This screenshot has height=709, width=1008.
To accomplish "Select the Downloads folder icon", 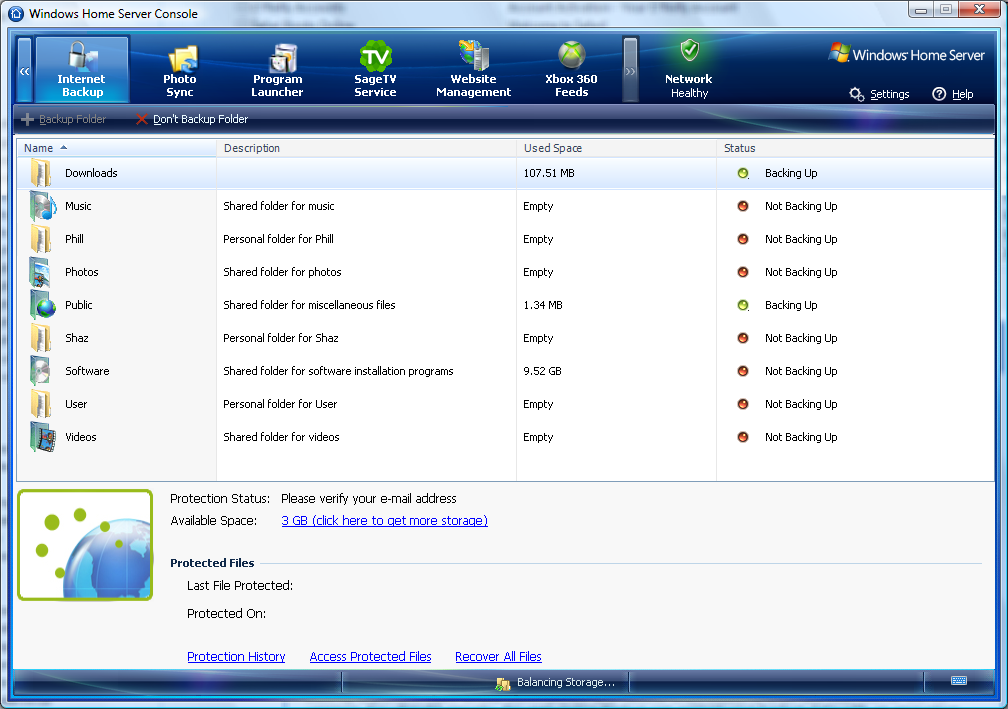I will click(x=42, y=173).
